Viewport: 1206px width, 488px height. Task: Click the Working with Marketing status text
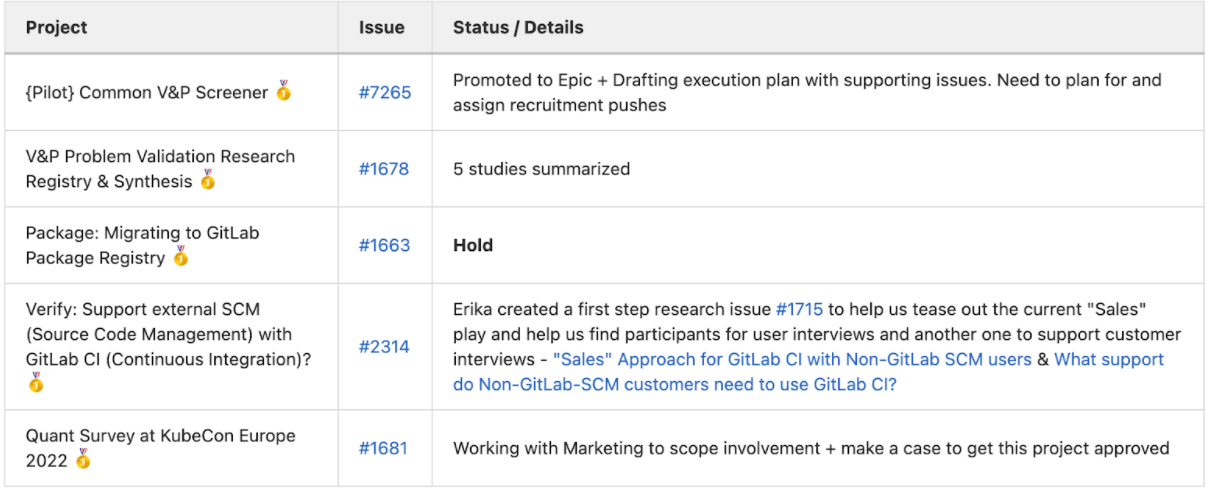click(810, 448)
